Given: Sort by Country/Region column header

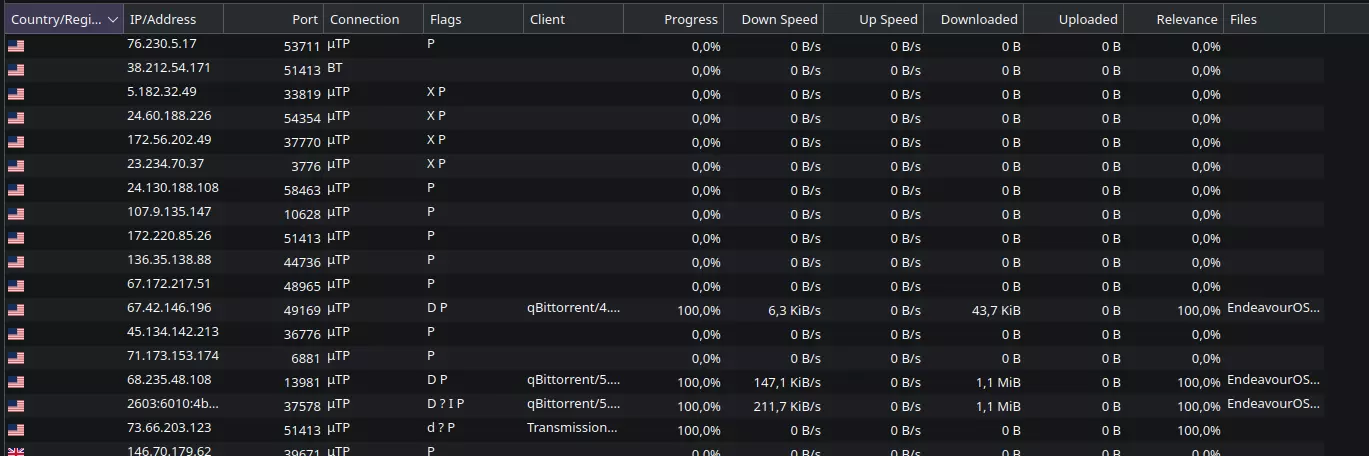Looking at the screenshot, I should (64, 19).
